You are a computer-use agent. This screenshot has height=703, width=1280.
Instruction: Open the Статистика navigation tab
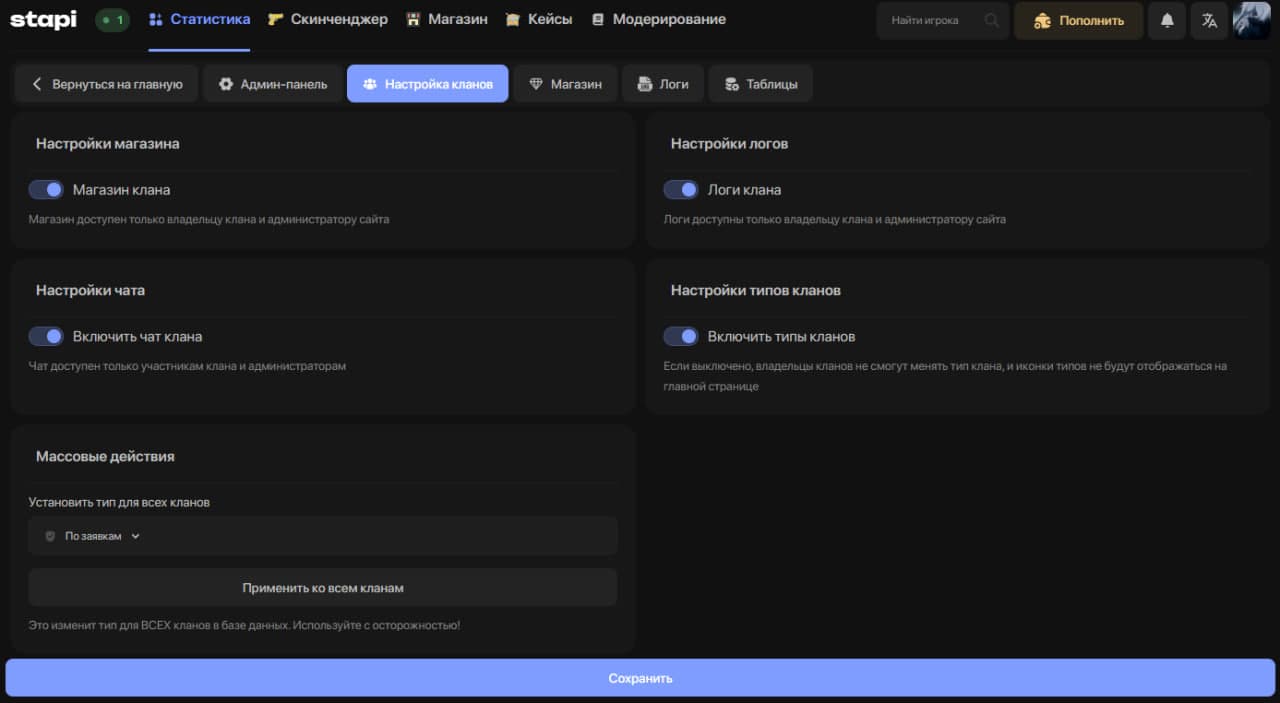point(200,19)
